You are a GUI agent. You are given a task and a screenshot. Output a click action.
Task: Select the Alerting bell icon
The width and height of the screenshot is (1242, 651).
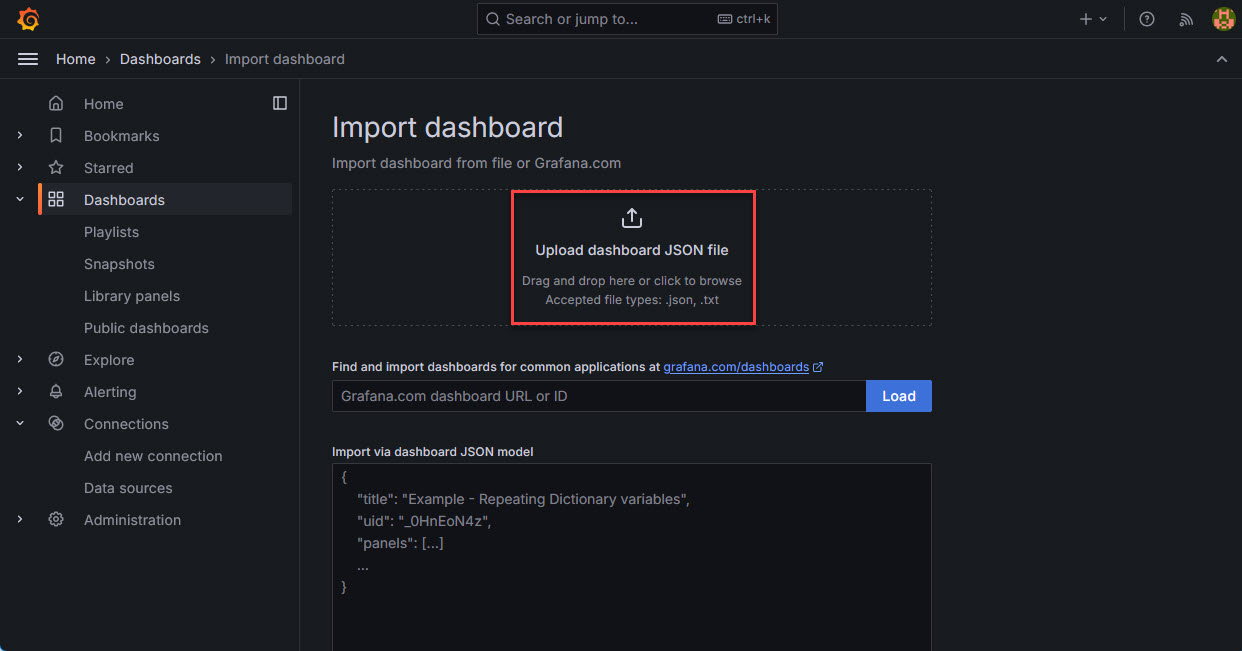(x=56, y=391)
